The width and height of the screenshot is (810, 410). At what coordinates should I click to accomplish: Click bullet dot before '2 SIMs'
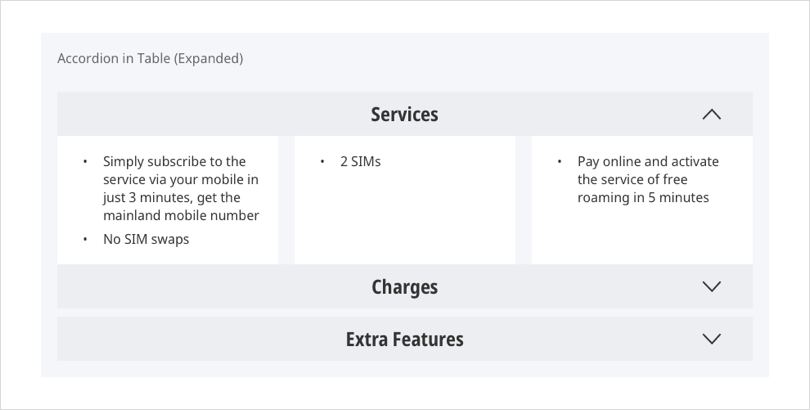click(x=323, y=161)
